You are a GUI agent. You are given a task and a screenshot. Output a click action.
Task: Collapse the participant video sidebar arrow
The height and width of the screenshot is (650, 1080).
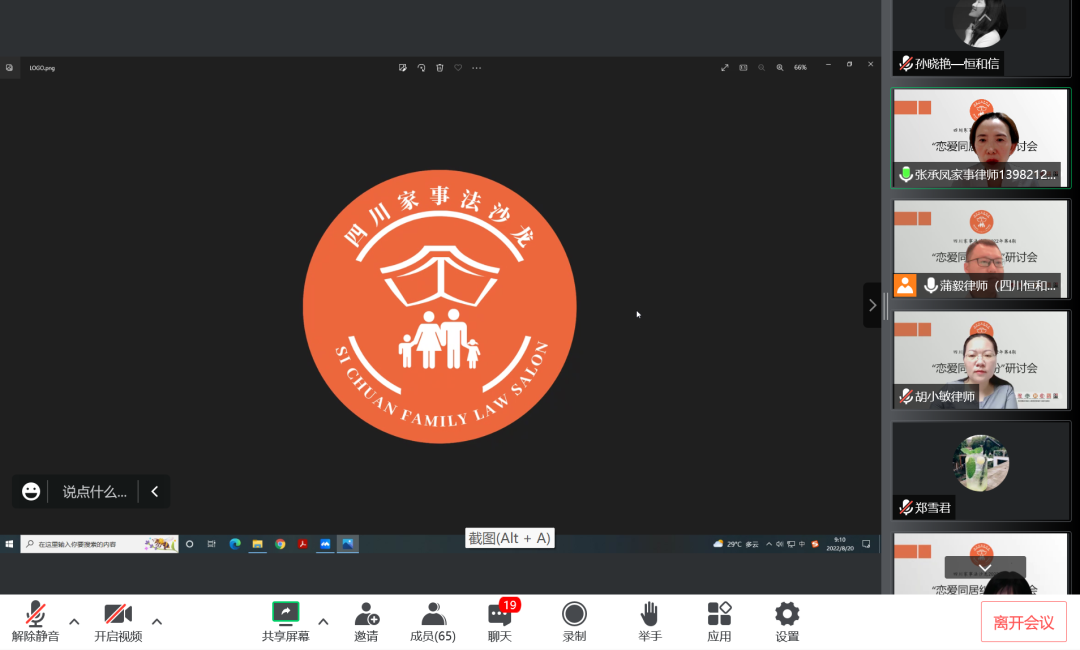click(x=872, y=305)
